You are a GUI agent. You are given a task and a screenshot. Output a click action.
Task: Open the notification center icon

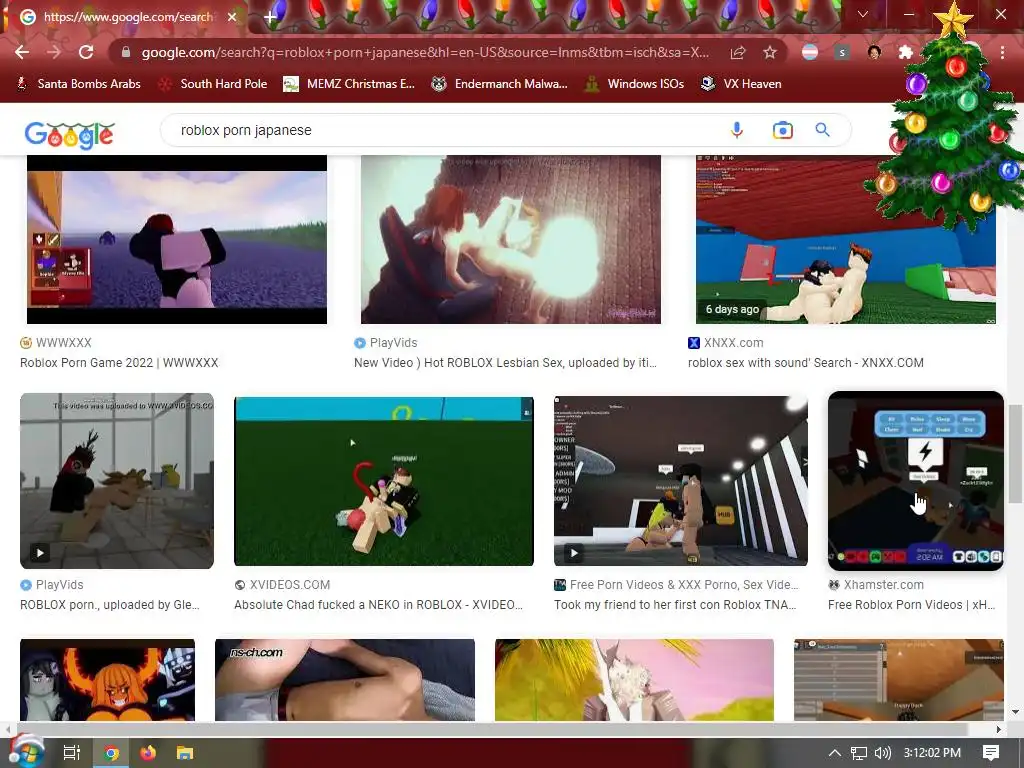tap(991, 753)
